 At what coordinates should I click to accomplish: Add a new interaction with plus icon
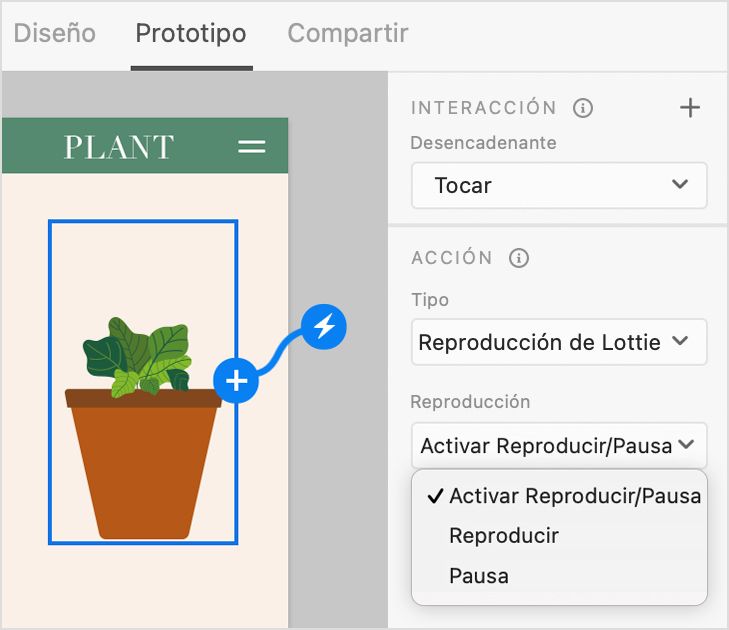[x=690, y=108]
